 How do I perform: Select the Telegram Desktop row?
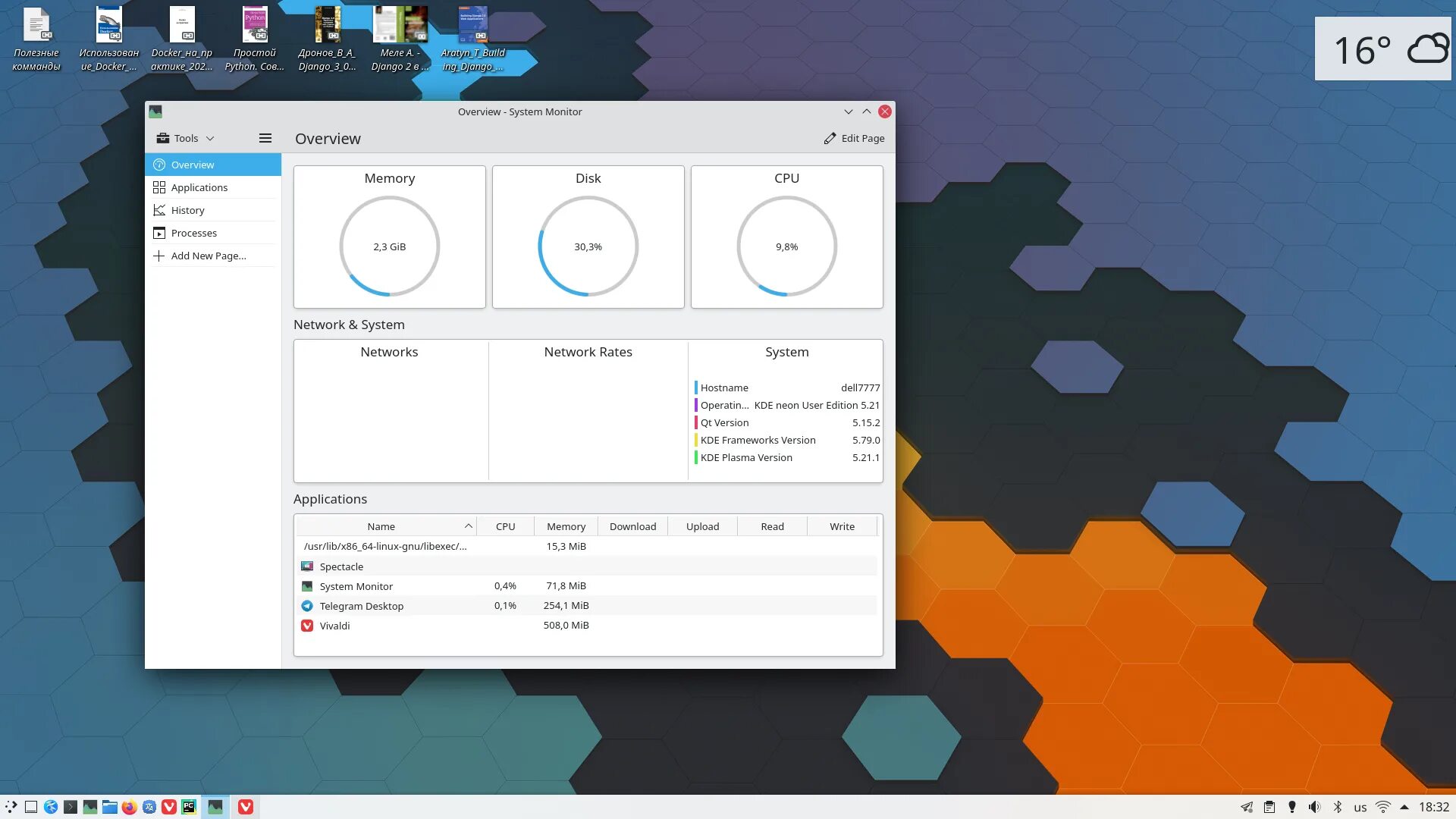click(361, 606)
